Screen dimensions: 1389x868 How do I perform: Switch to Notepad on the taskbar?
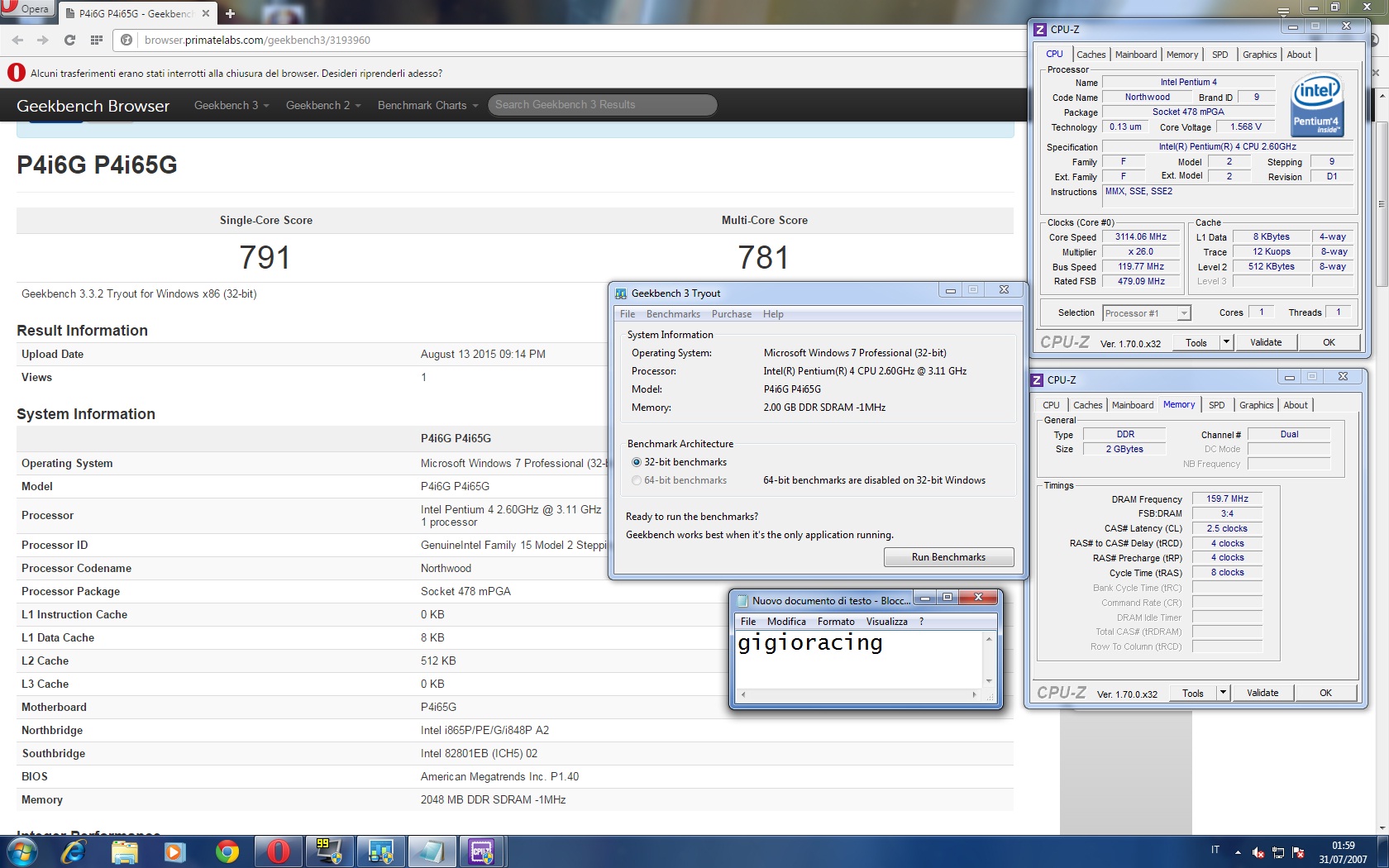pos(432,851)
